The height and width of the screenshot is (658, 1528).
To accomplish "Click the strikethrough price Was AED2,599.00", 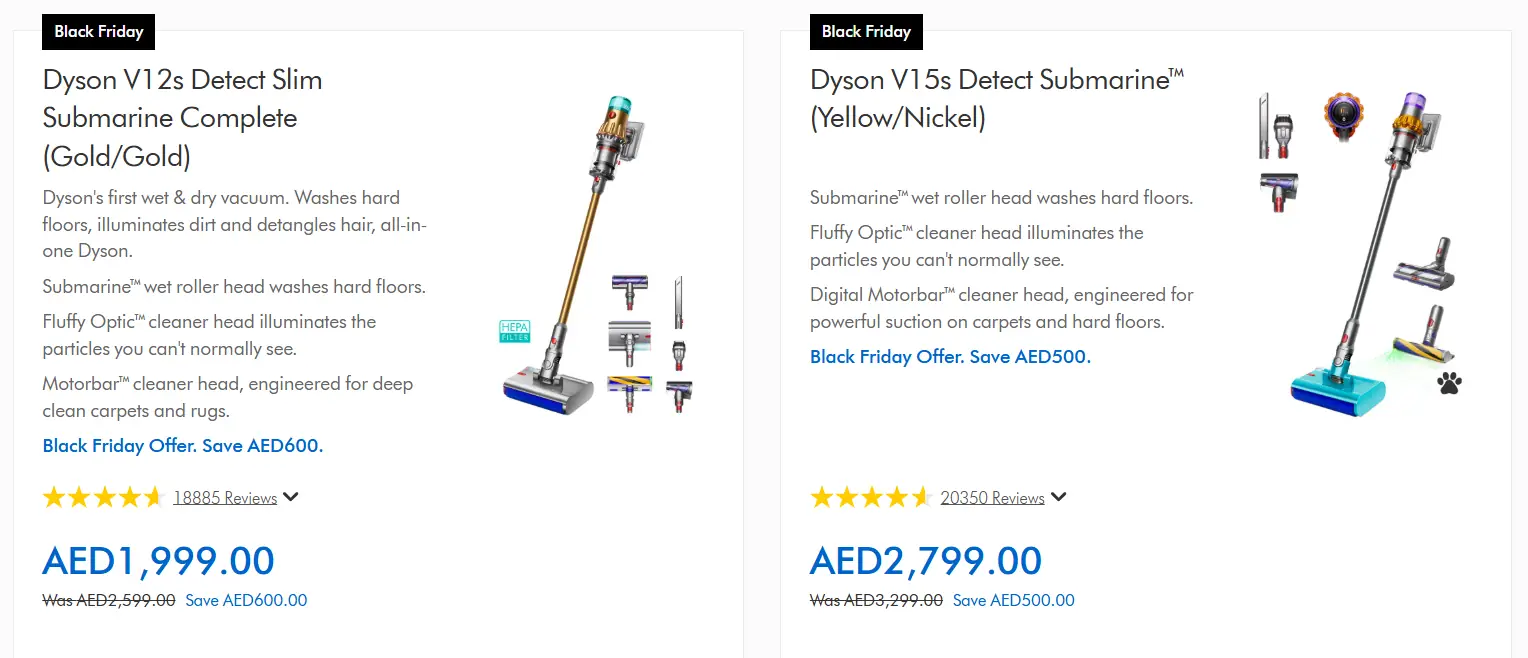I will click(107, 601).
